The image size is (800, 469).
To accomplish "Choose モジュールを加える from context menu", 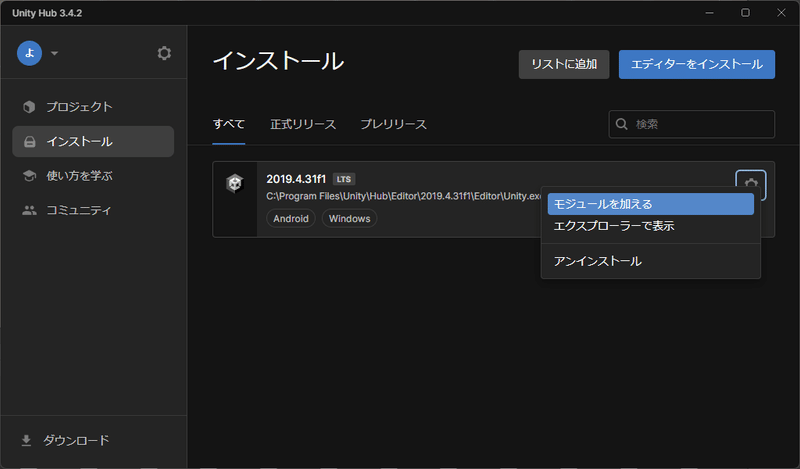I will (x=651, y=204).
